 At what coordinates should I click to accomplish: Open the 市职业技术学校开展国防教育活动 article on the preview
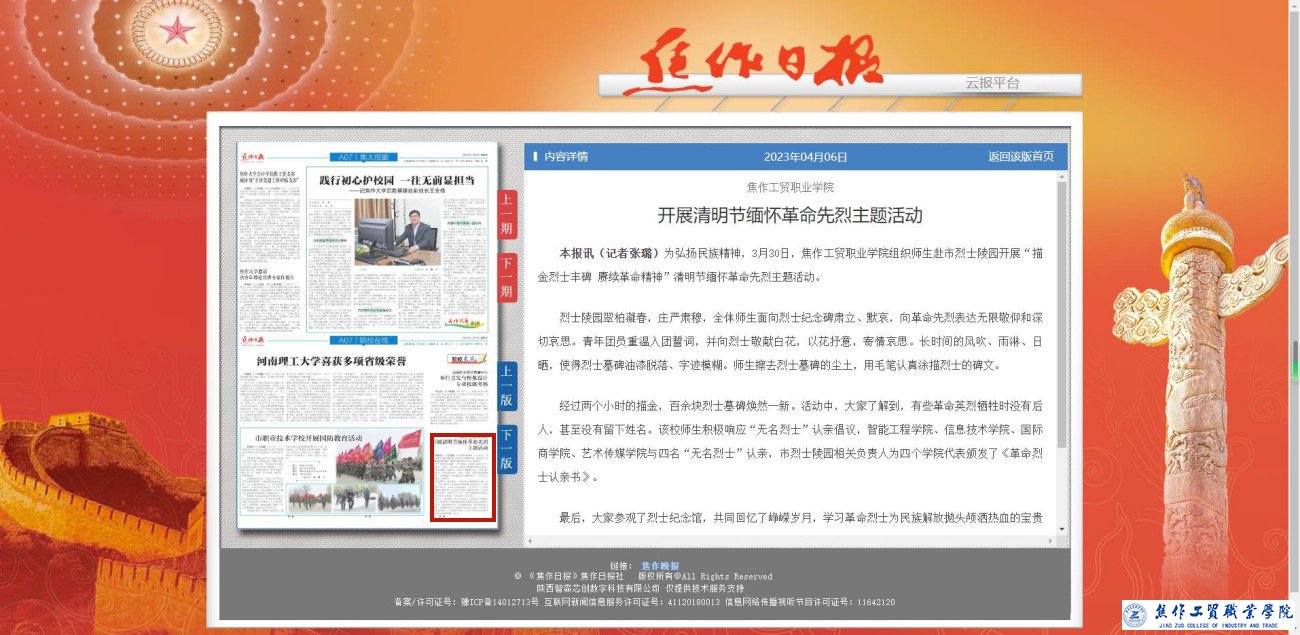(309, 439)
